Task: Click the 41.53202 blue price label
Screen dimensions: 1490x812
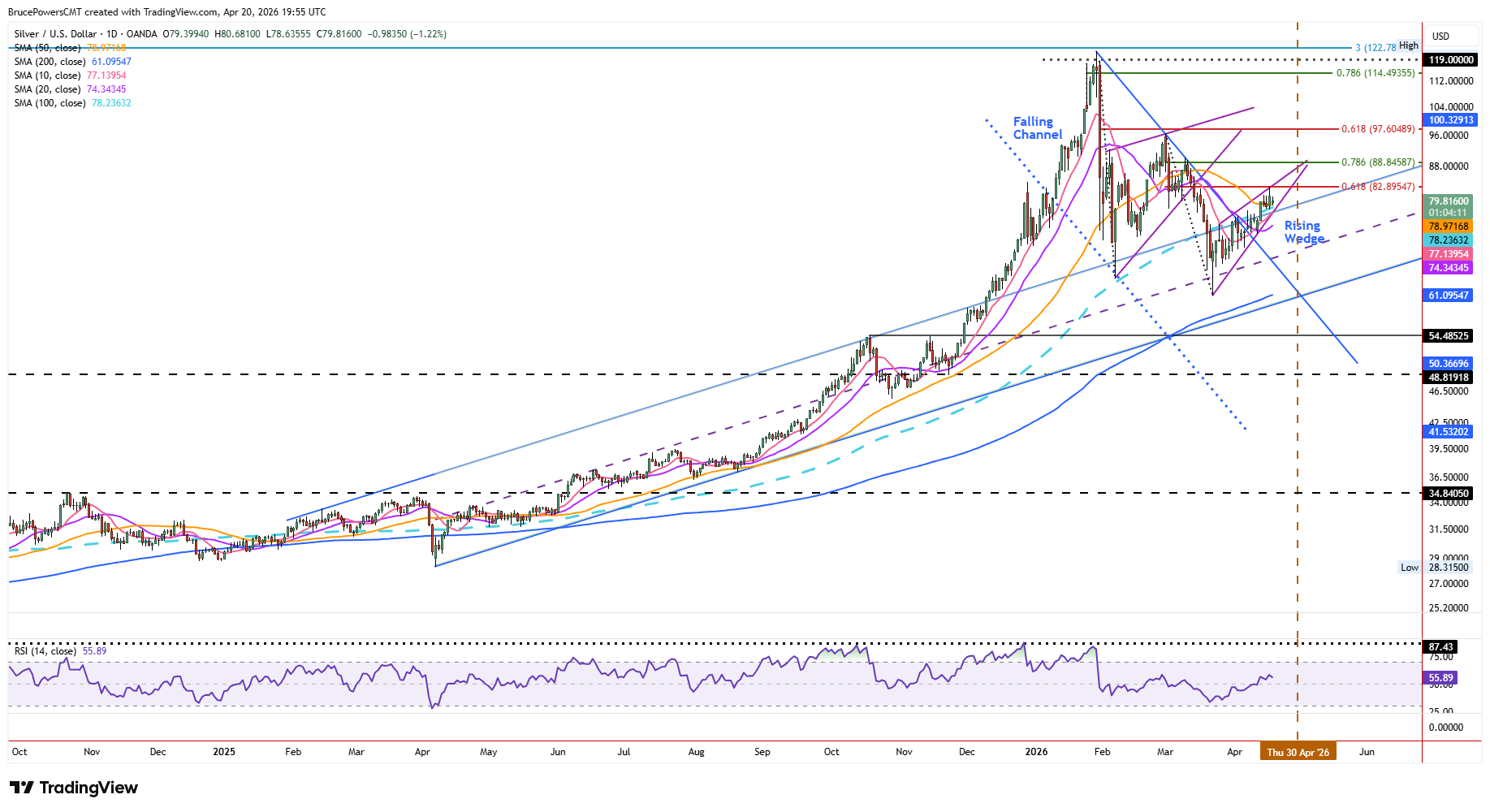Action: (1448, 432)
